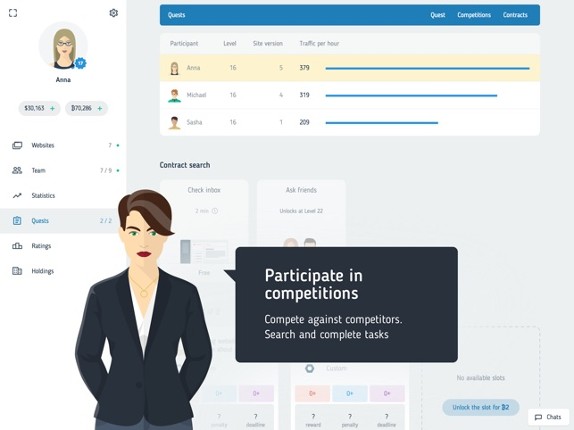Select participant name Michael in the table
Screen dimensions: 574x430
pyautogui.click(x=196, y=95)
